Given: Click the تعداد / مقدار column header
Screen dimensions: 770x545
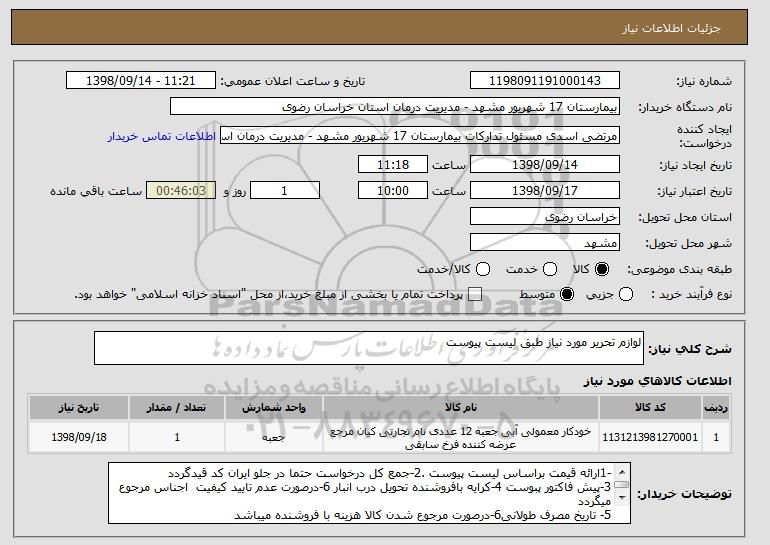Looking at the screenshot, I should (x=177, y=408).
